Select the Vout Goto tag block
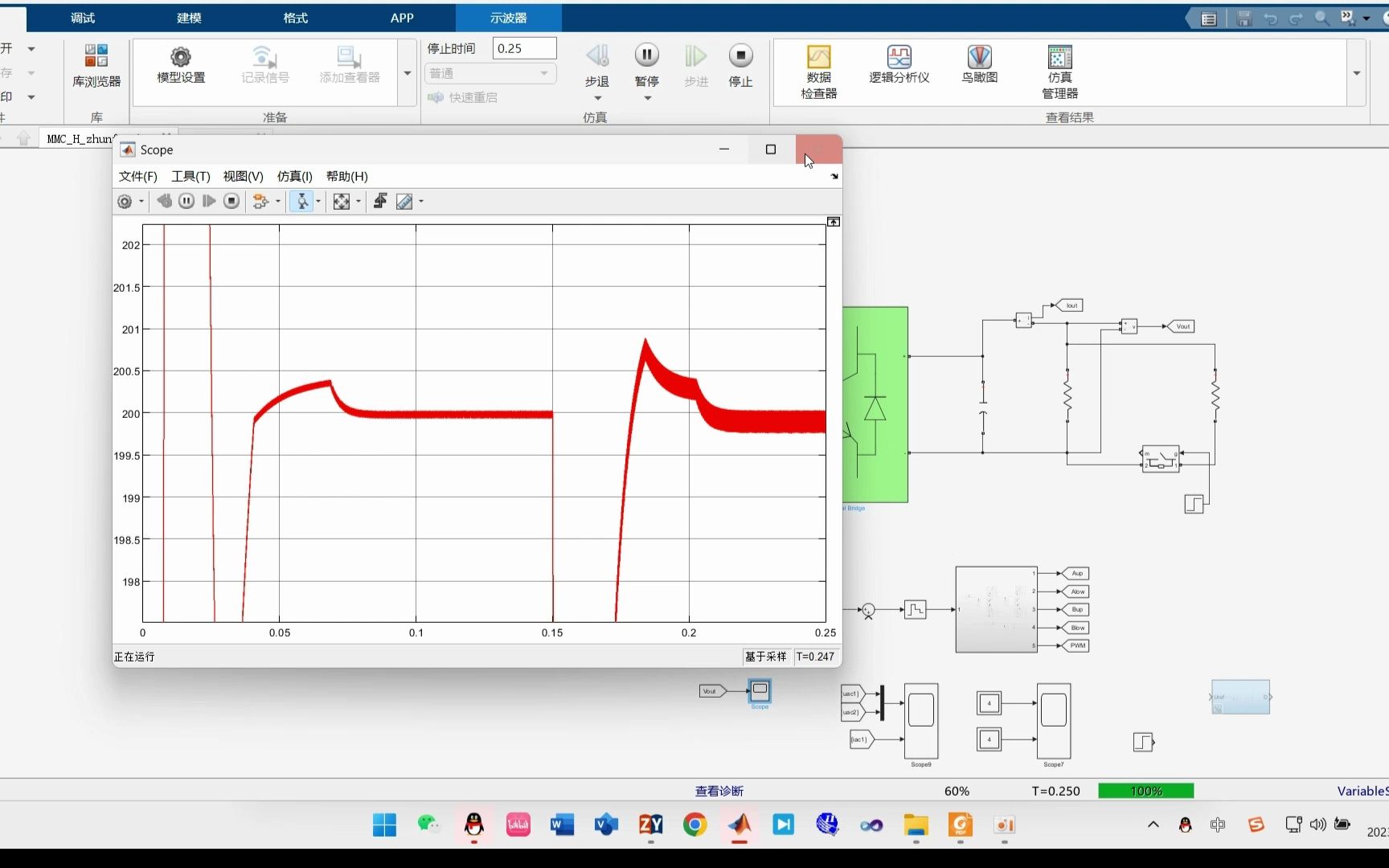The image size is (1389, 868). [1181, 326]
